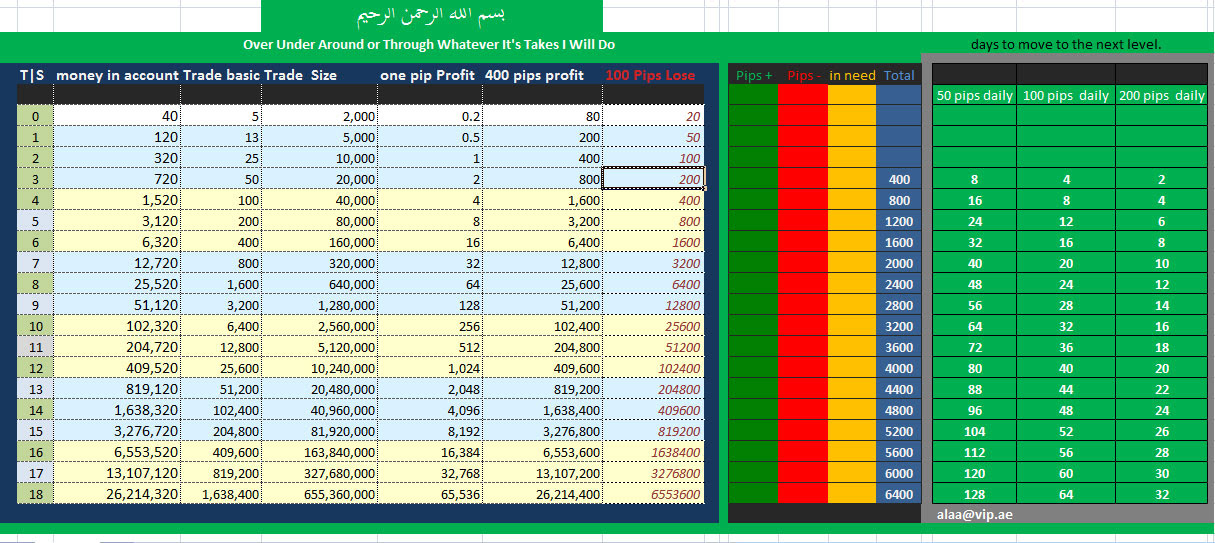Click the T|S row label '0'
The height and width of the screenshot is (543, 1215).
click(x=35, y=116)
